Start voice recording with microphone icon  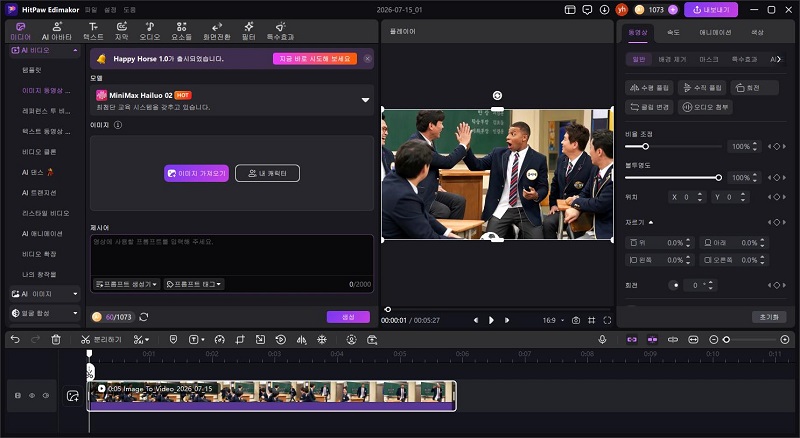coord(602,339)
